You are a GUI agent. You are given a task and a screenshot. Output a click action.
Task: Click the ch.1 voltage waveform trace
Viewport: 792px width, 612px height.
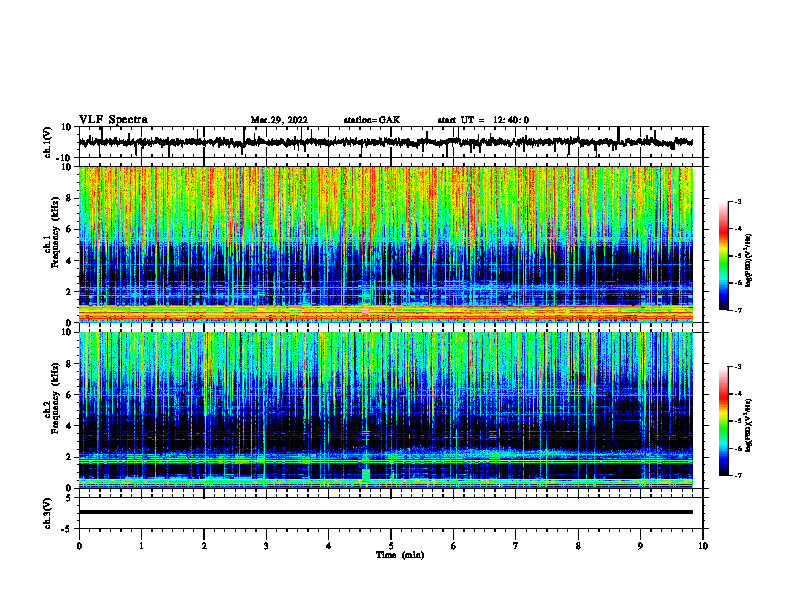click(x=385, y=142)
